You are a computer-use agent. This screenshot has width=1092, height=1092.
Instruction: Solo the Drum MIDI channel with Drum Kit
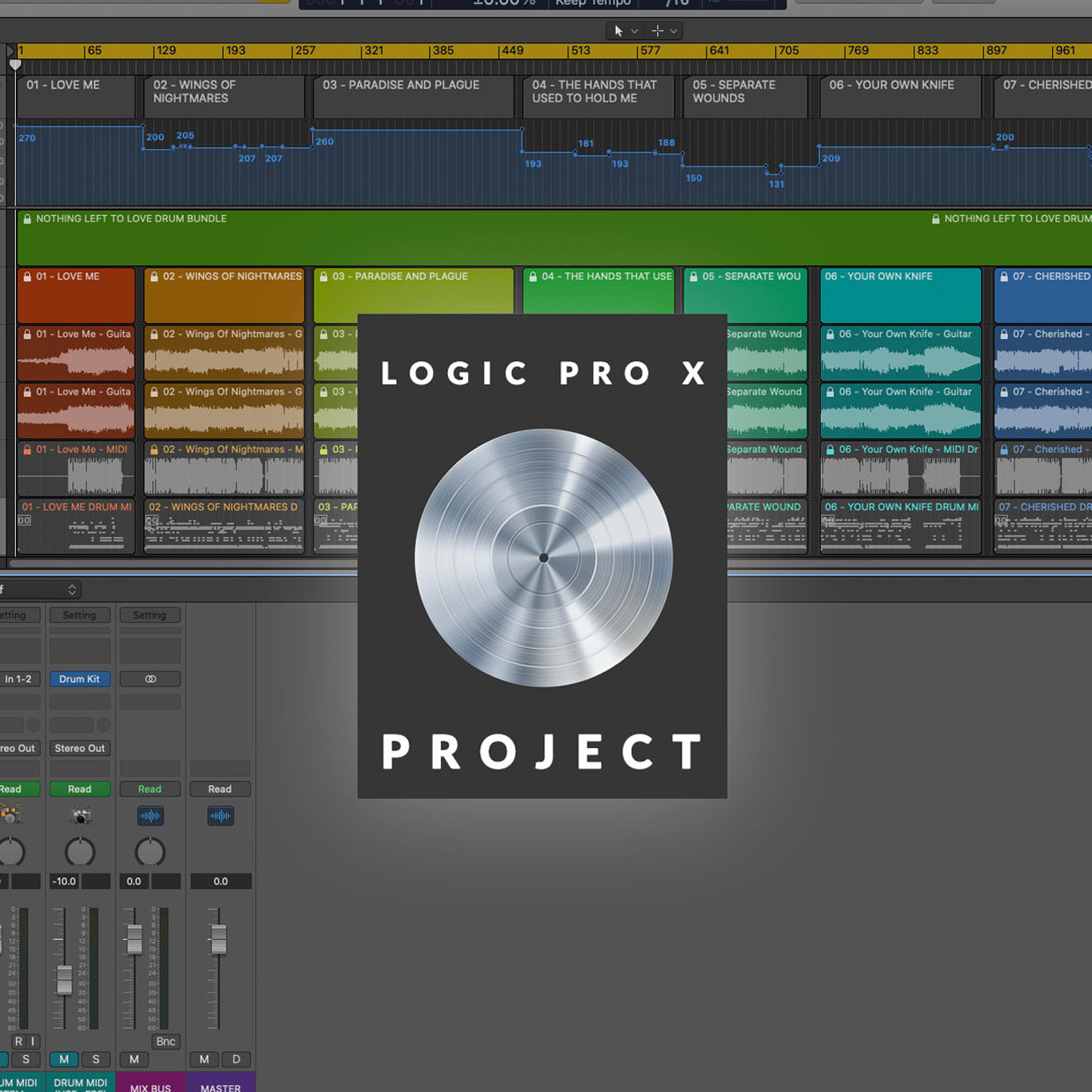coord(96,1059)
